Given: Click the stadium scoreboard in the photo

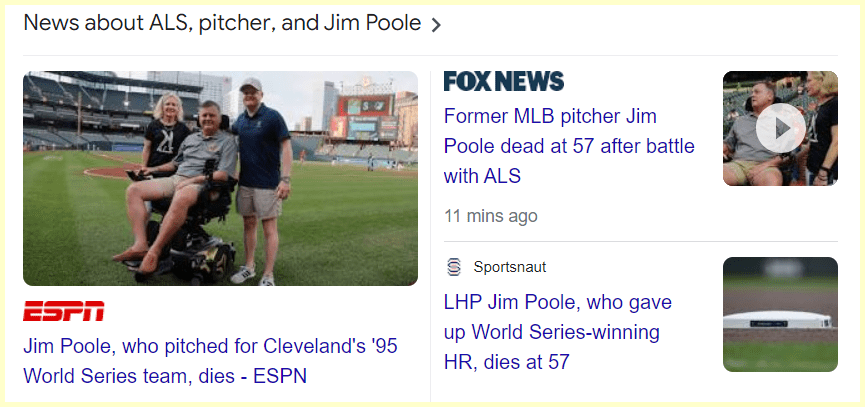Looking at the screenshot, I should pos(364,115).
